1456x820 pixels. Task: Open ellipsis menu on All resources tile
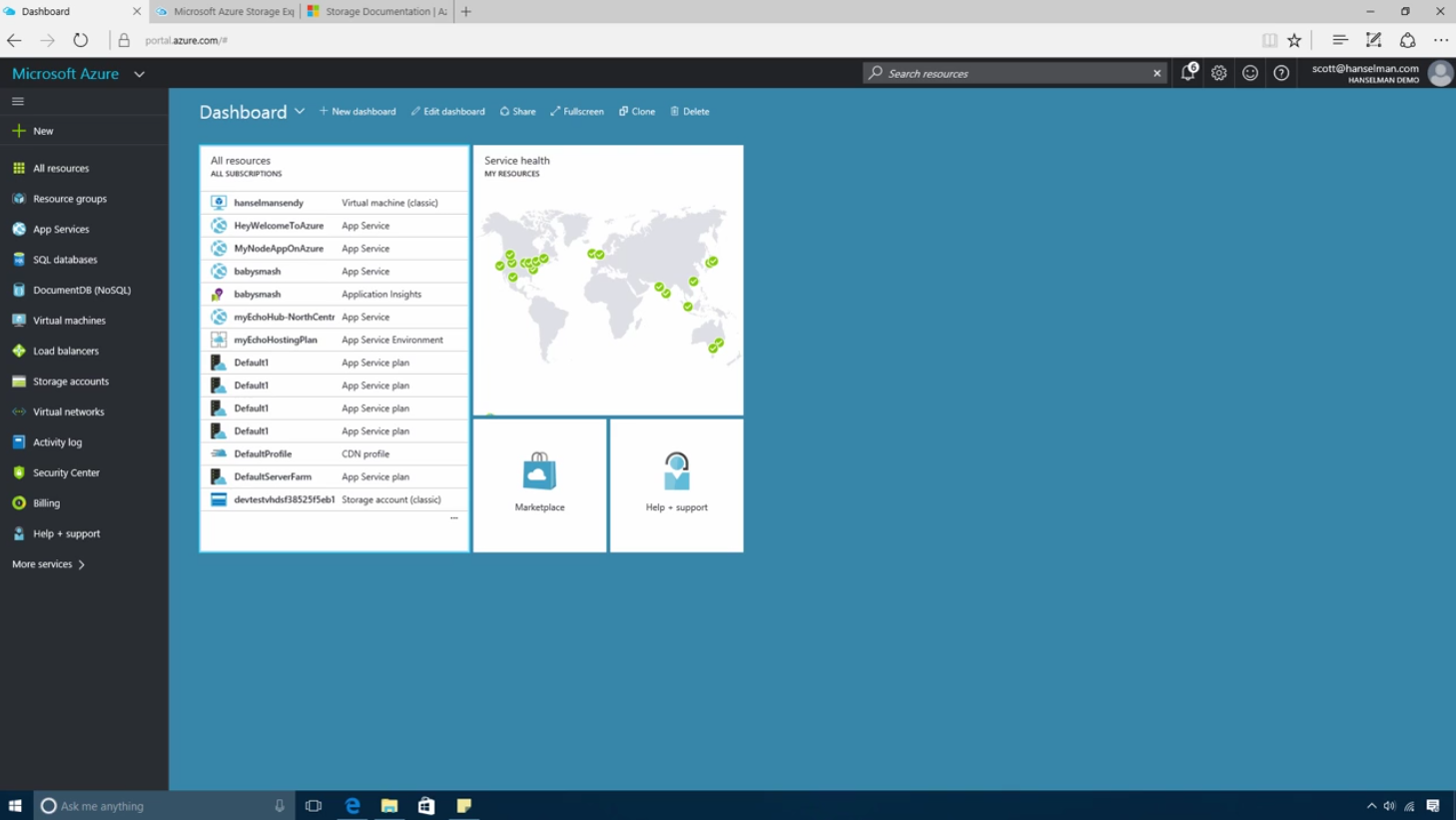click(453, 518)
